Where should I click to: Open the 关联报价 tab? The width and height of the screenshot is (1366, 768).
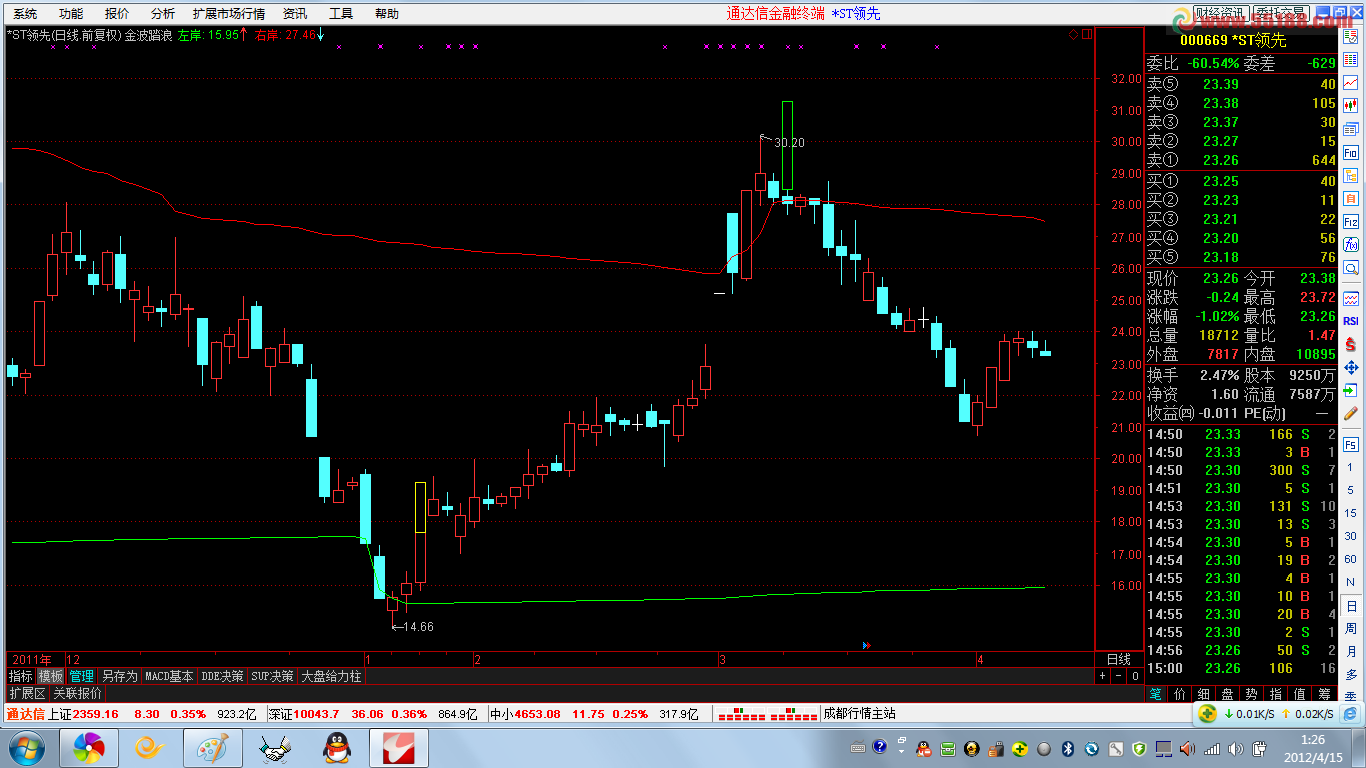[77, 693]
